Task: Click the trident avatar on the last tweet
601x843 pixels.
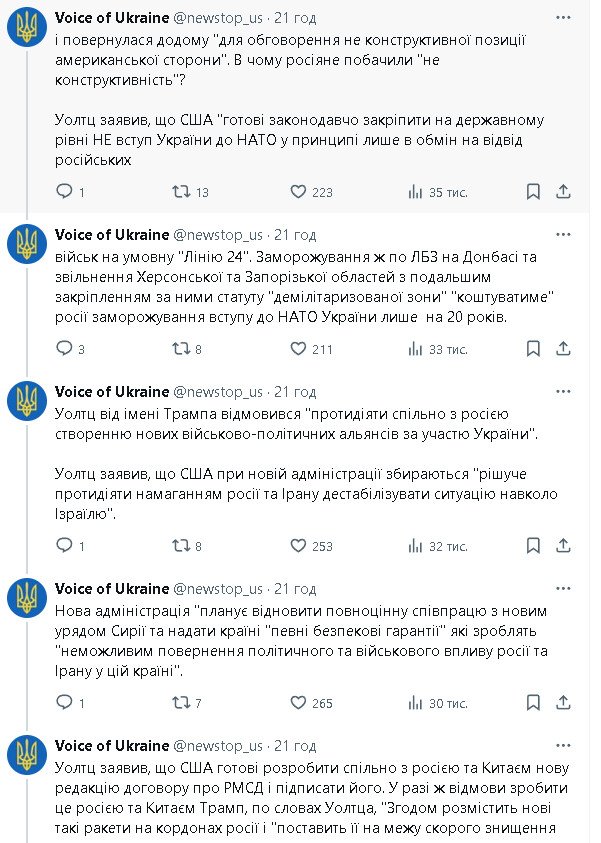Action: click(28, 755)
